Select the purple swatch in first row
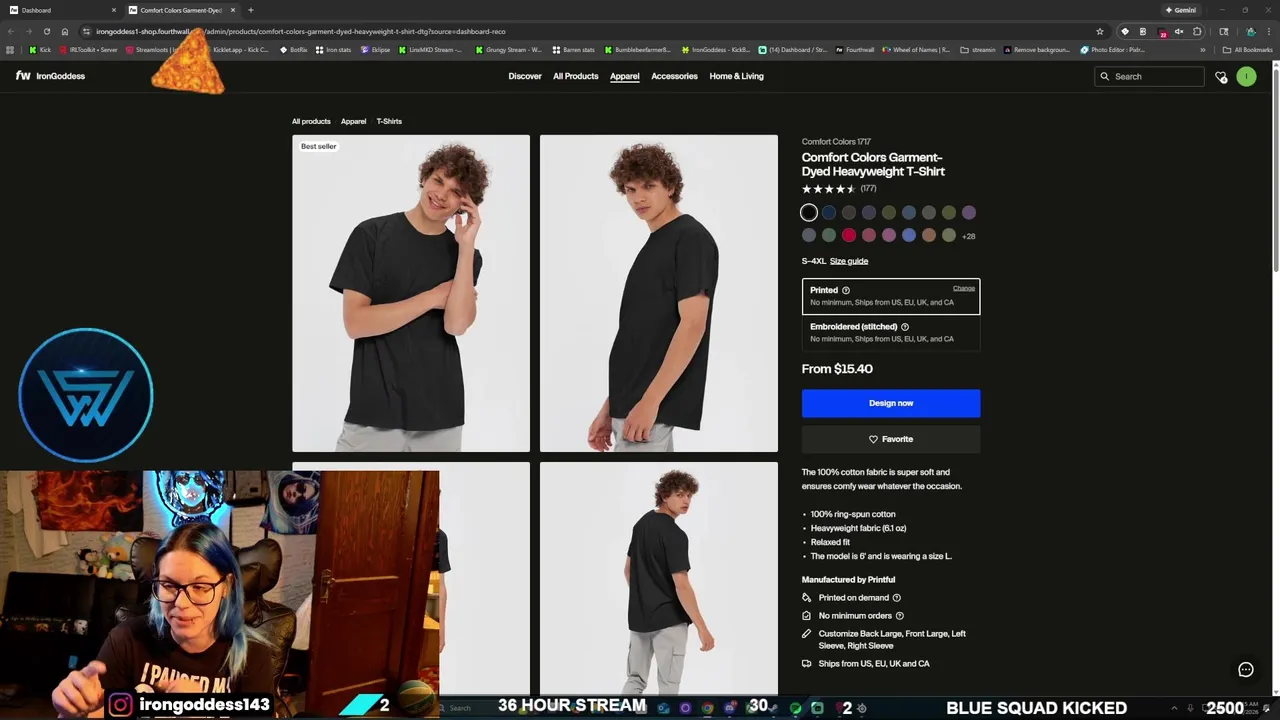The height and width of the screenshot is (720, 1280). pyautogui.click(x=969, y=212)
